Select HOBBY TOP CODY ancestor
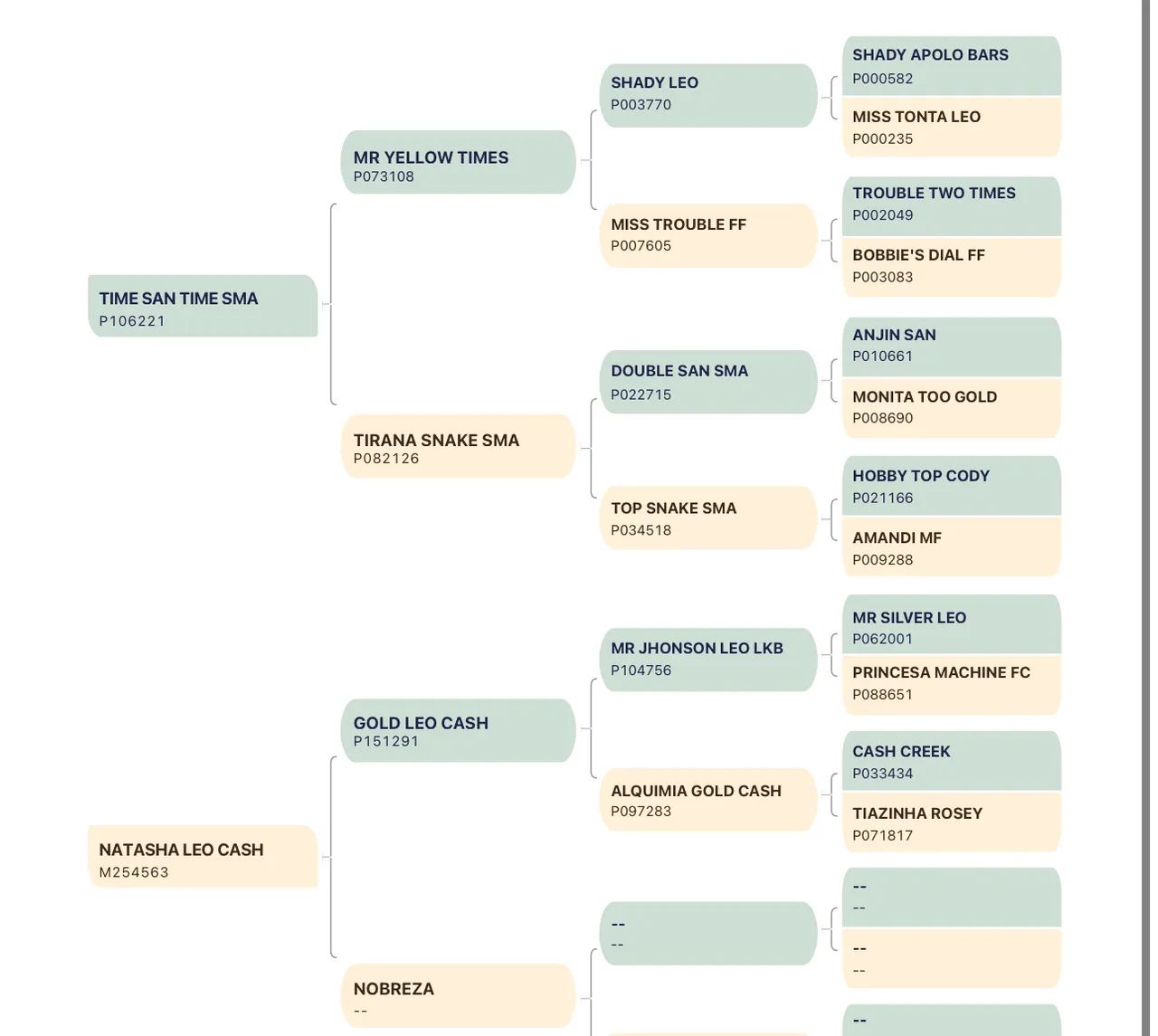Screen dimensions: 1158x1036 [x=951, y=486]
